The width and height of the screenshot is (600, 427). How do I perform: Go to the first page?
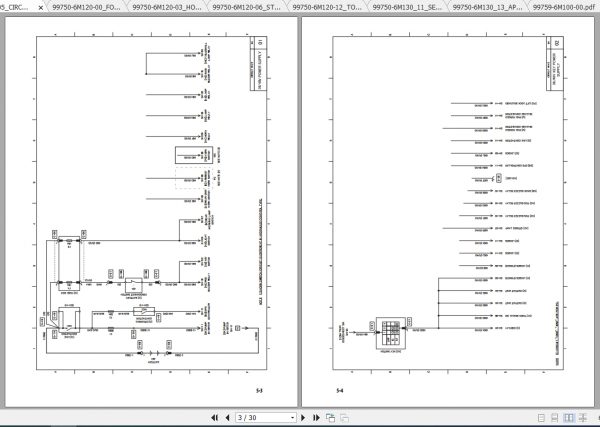[x=214, y=418]
